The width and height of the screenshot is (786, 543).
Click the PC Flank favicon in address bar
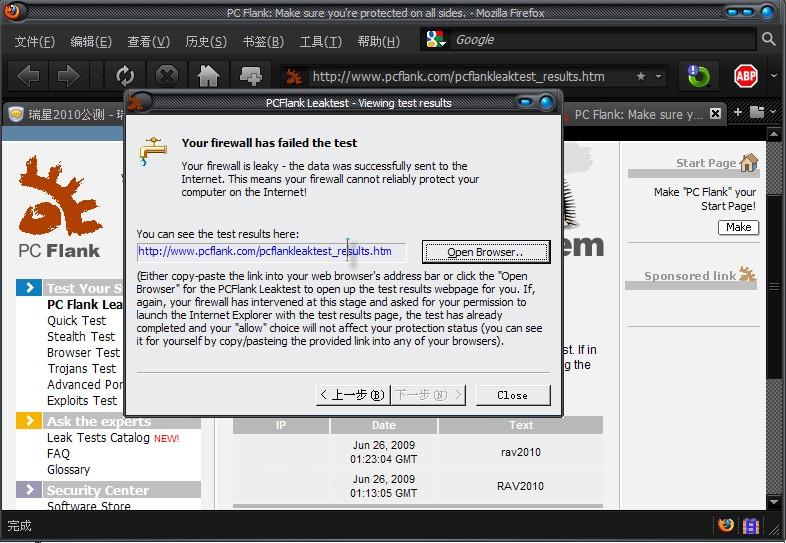(x=294, y=77)
